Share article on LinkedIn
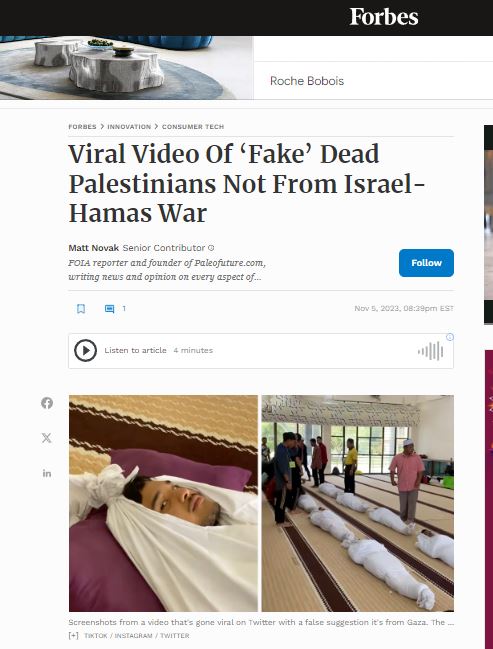Viewport: 493px width, 649px height. tap(47, 473)
